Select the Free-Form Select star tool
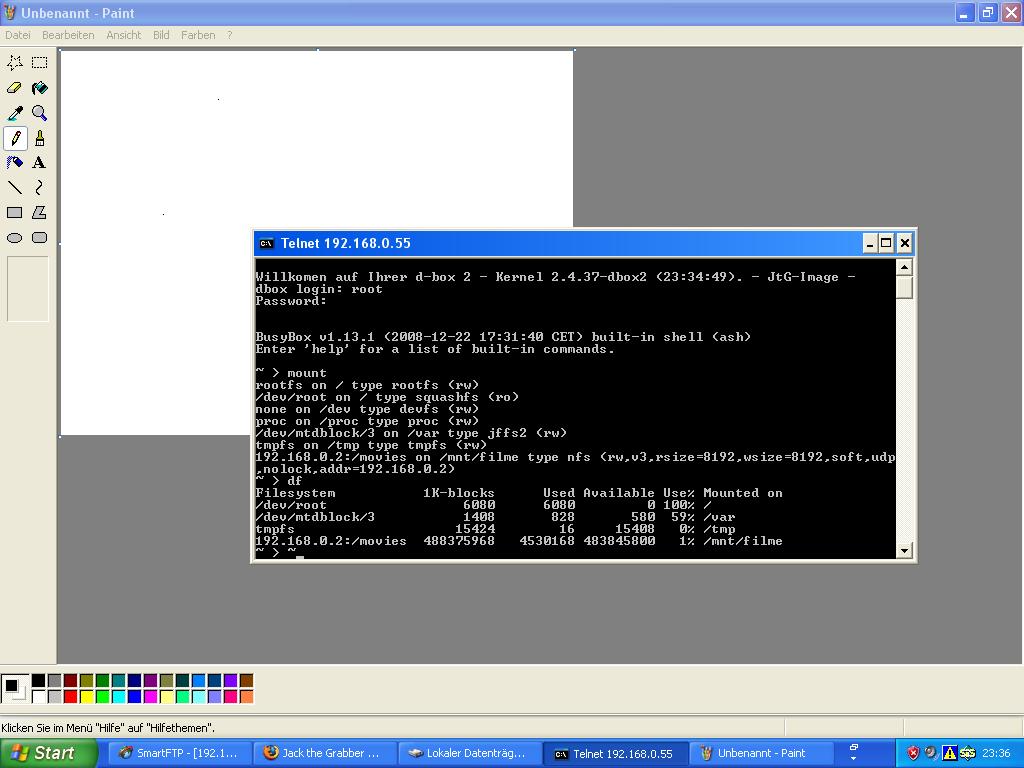The height and width of the screenshot is (768, 1024). (x=15, y=63)
